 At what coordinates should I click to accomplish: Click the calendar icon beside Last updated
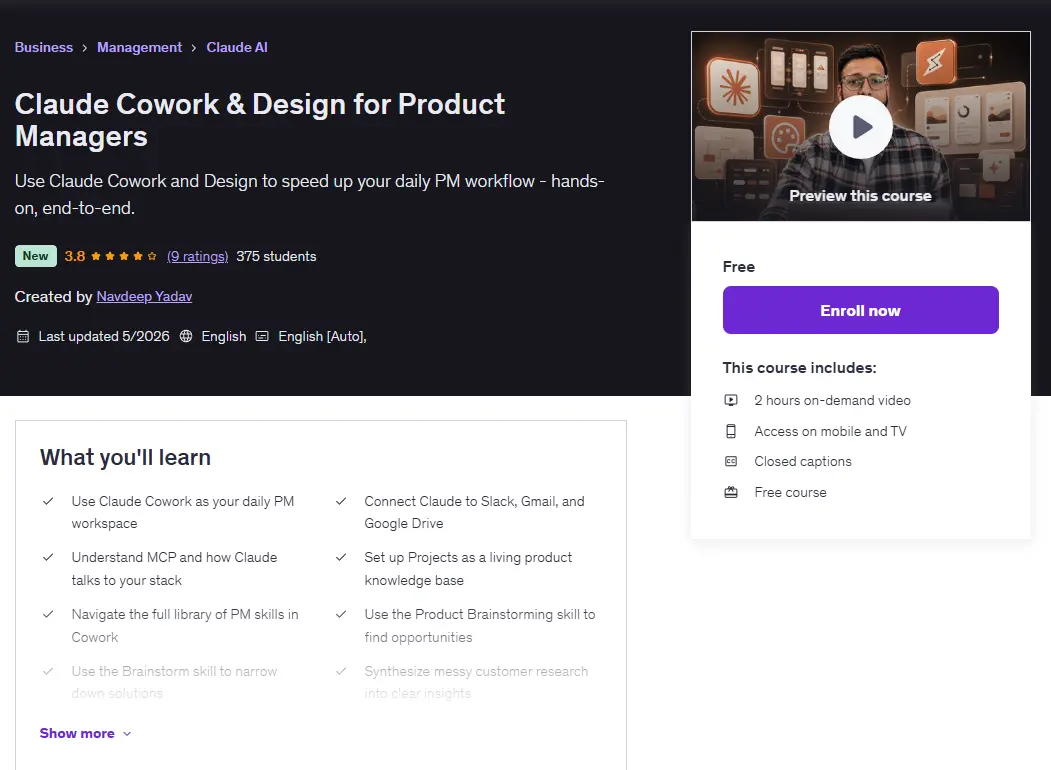(x=23, y=336)
